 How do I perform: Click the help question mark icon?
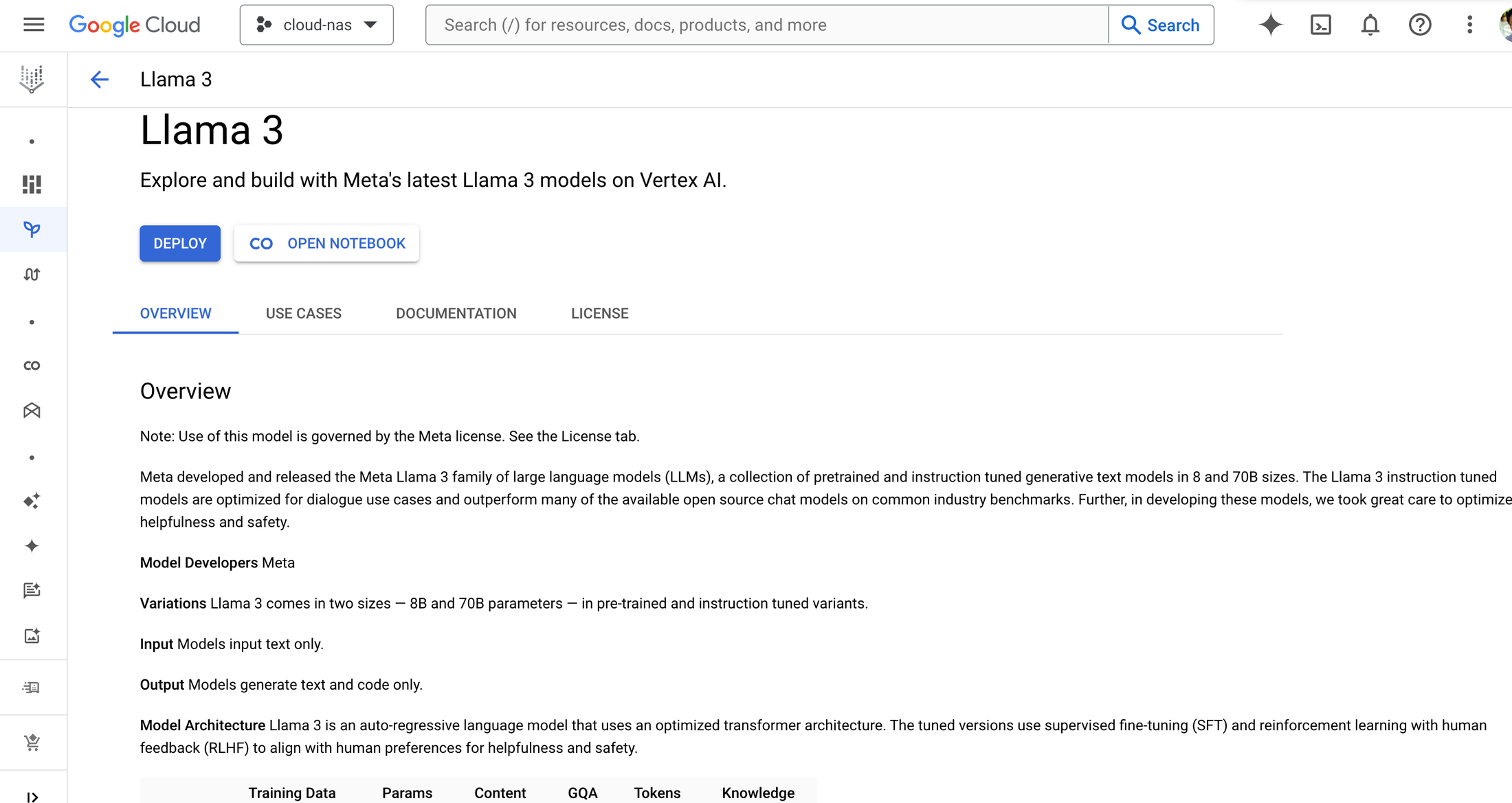1420,24
